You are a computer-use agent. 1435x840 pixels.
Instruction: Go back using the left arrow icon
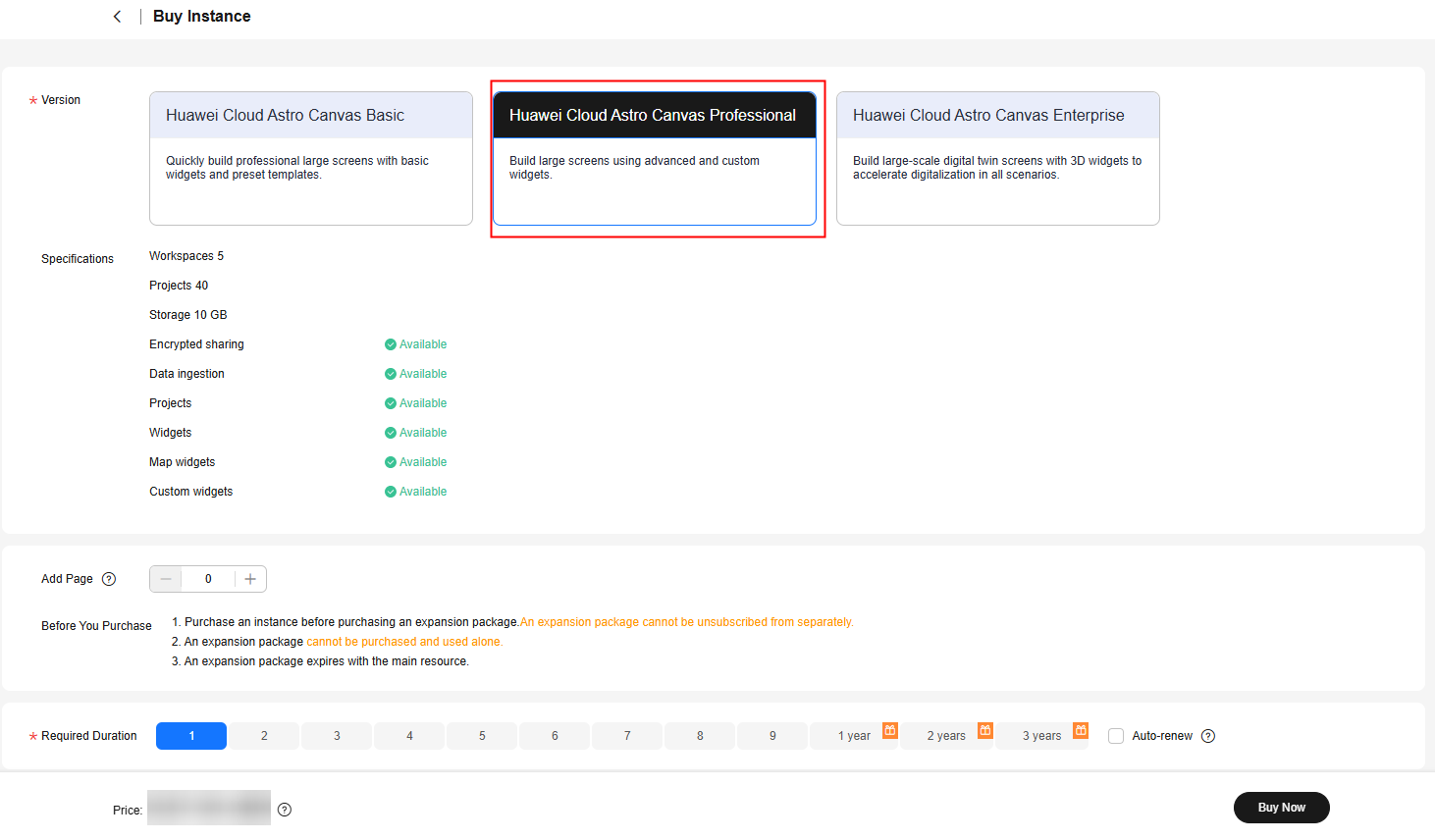117,17
